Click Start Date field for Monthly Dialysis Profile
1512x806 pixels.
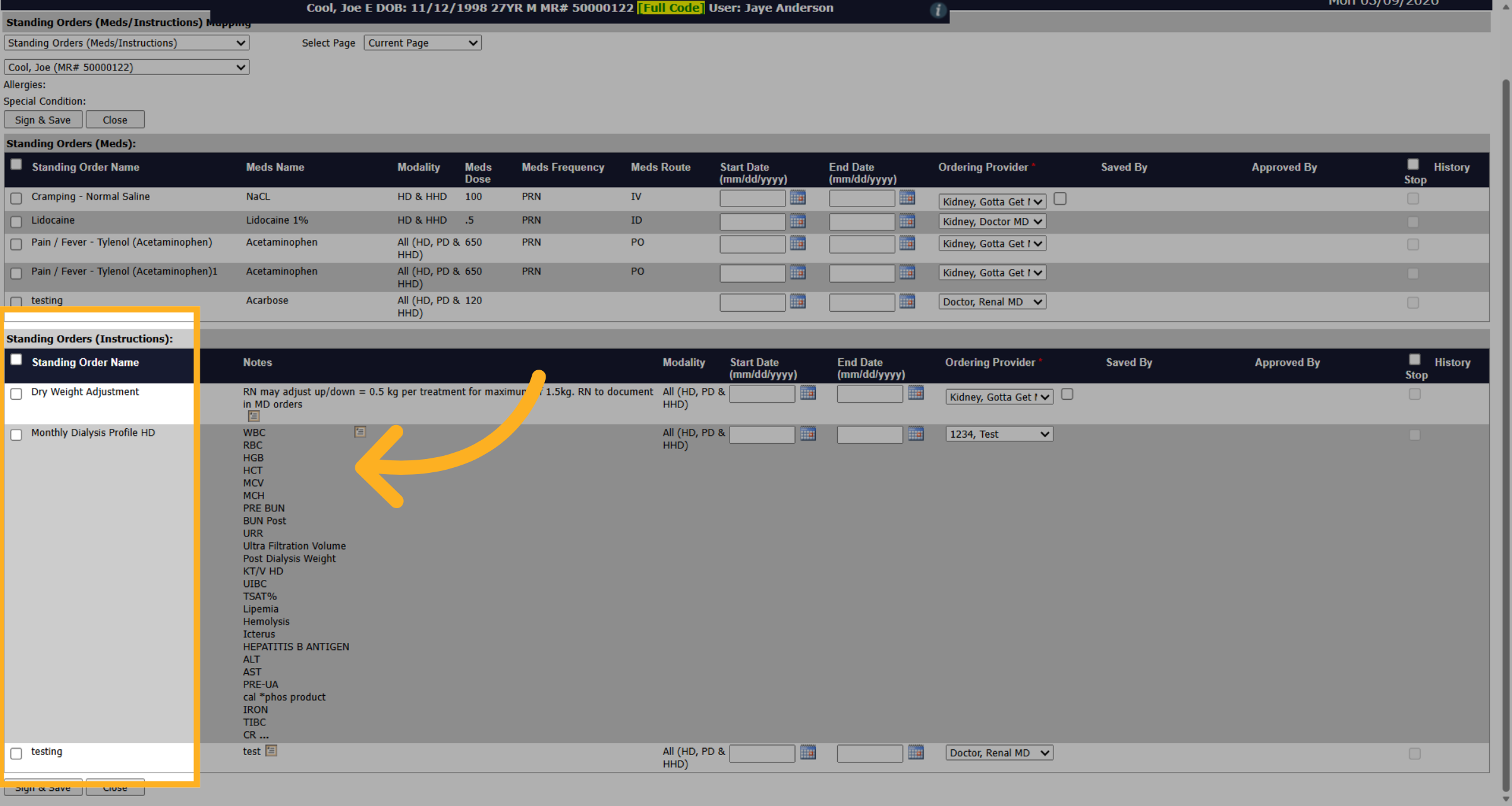[x=762, y=434]
